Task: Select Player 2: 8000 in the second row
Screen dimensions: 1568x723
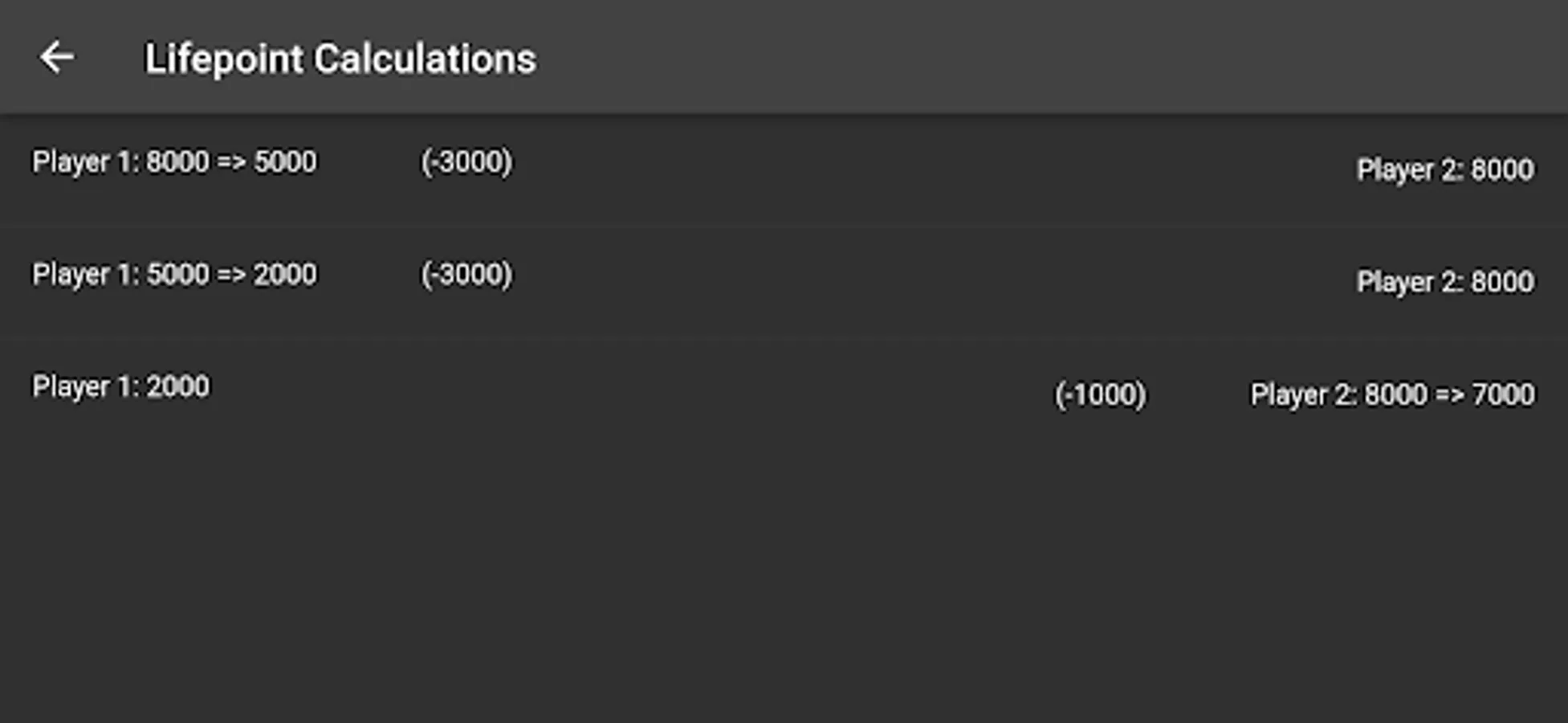Action: pos(1444,282)
